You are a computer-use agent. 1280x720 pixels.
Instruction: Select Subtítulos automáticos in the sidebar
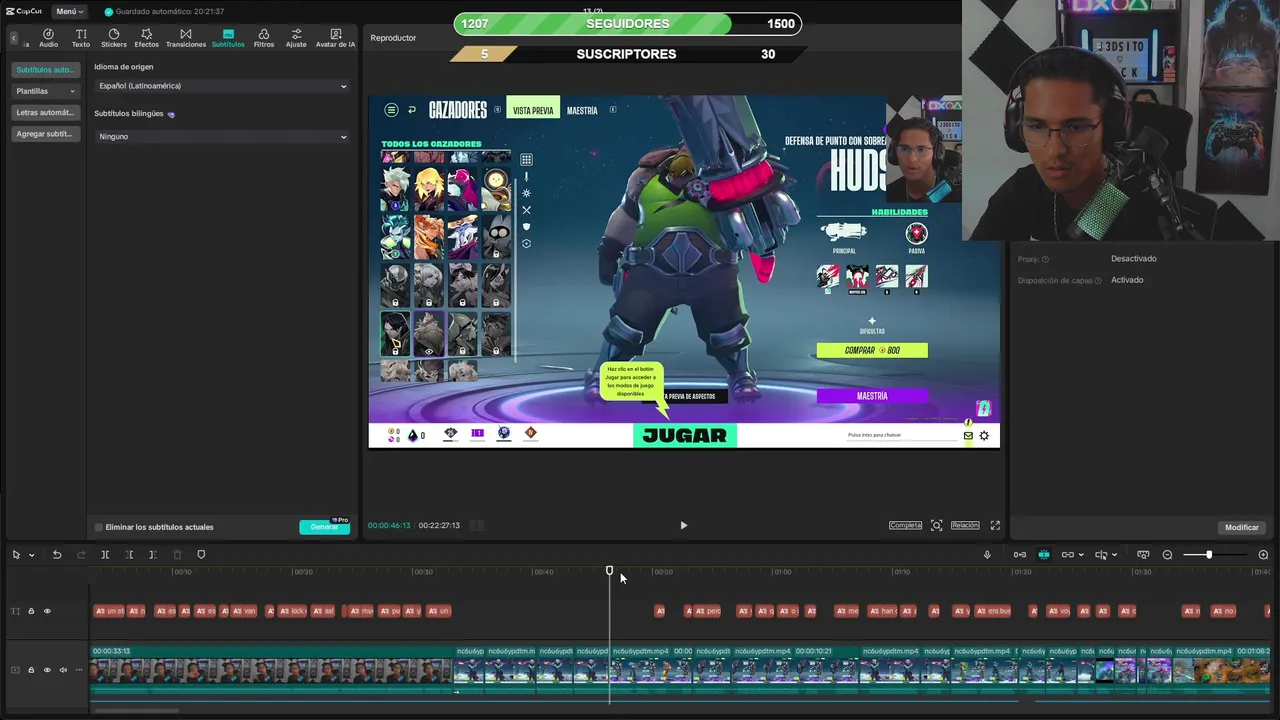[x=45, y=70]
